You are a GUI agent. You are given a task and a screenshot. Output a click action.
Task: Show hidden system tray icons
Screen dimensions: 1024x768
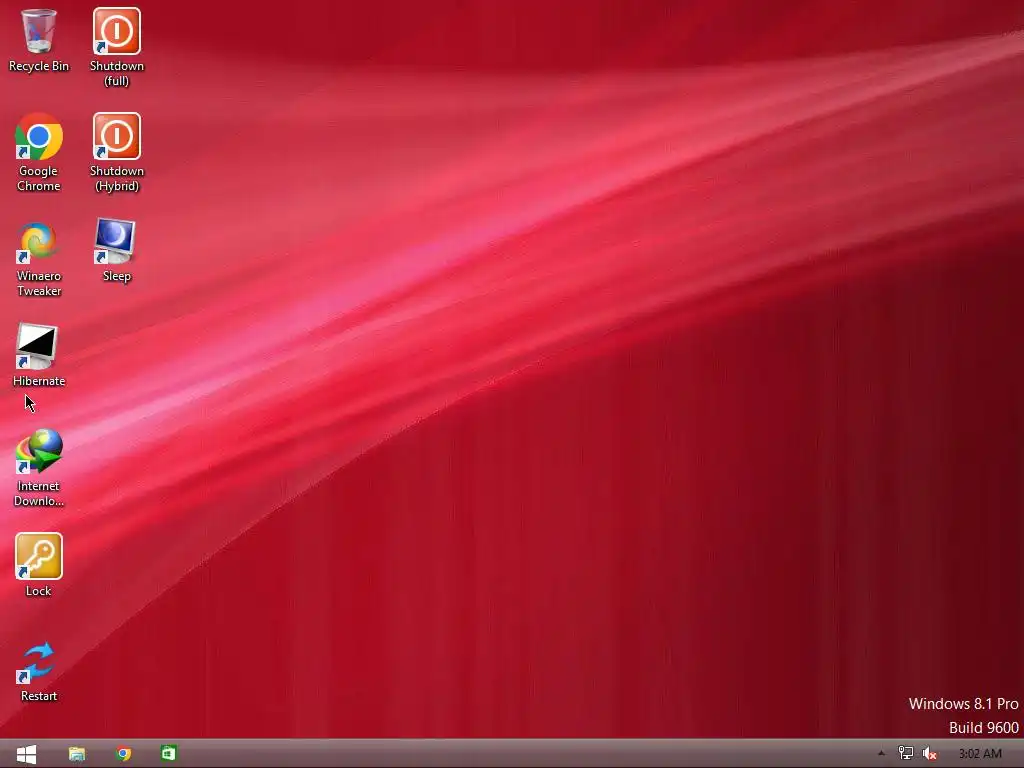coord(881,753)
